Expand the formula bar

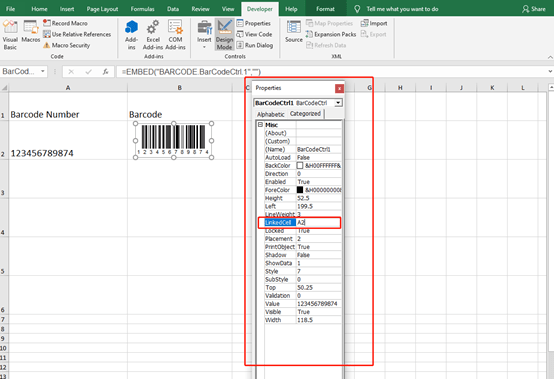(x=550, y=71)
